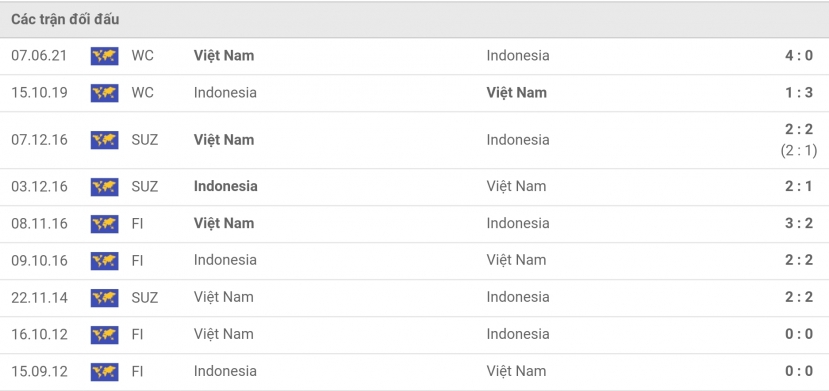Click the SUZ label for 07.12.16
829x391 pixels.
[x=144, y=140]
